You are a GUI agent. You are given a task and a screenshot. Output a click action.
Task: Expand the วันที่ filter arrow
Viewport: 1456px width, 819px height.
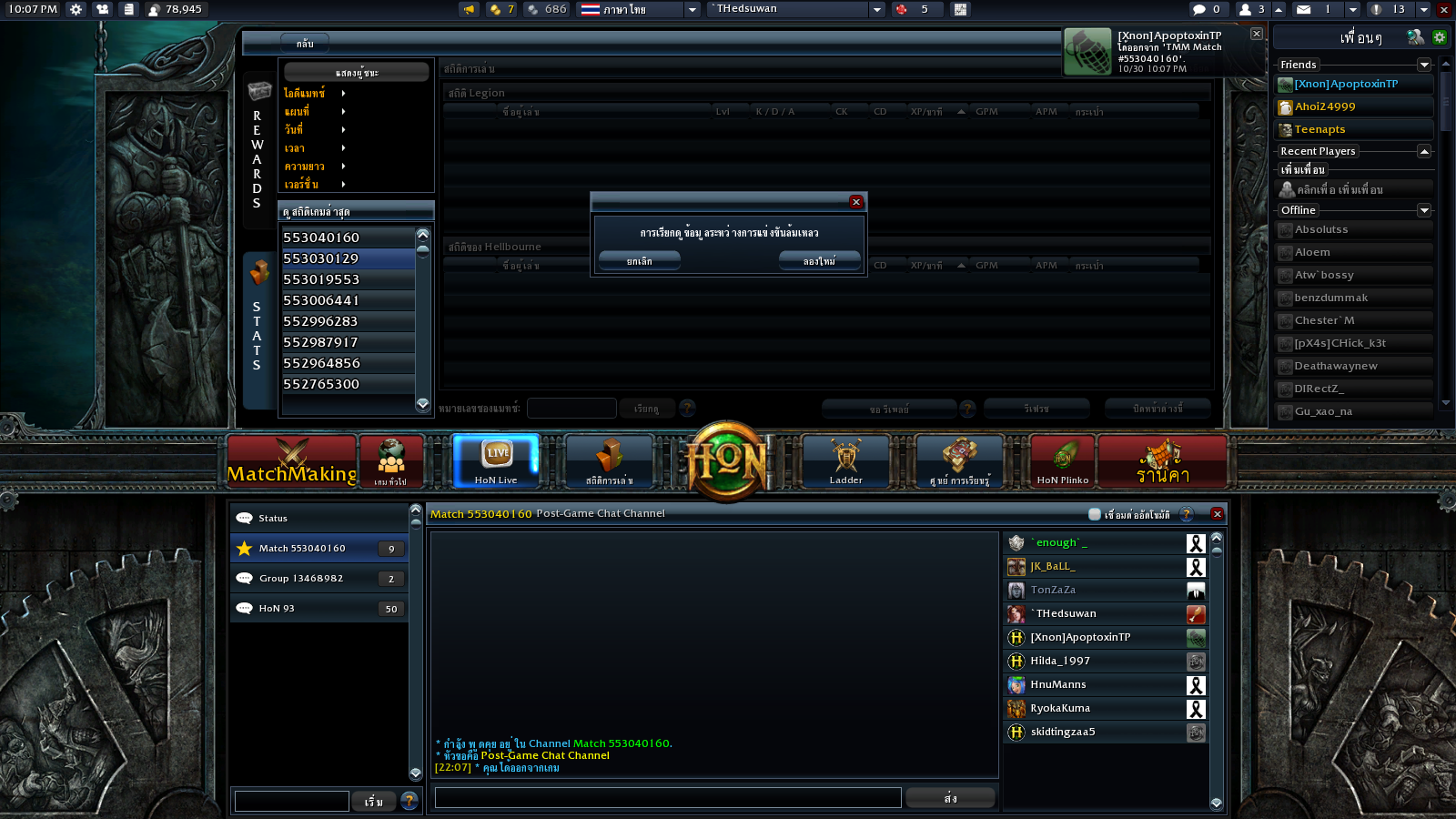pos(343,129)
